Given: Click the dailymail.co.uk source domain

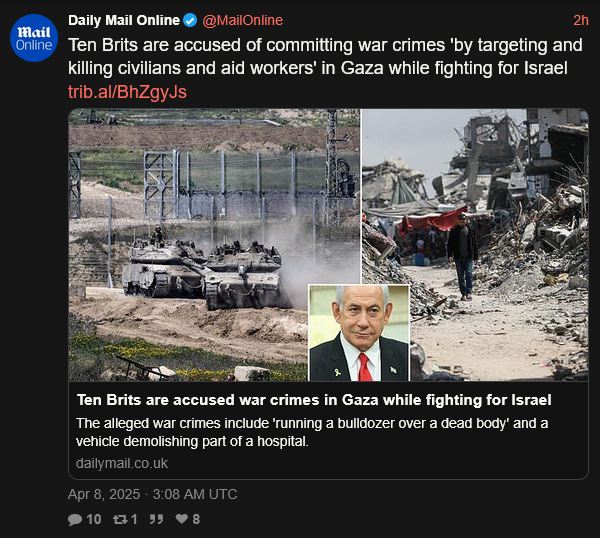Looking at the screenshot, I should point(122,463).
